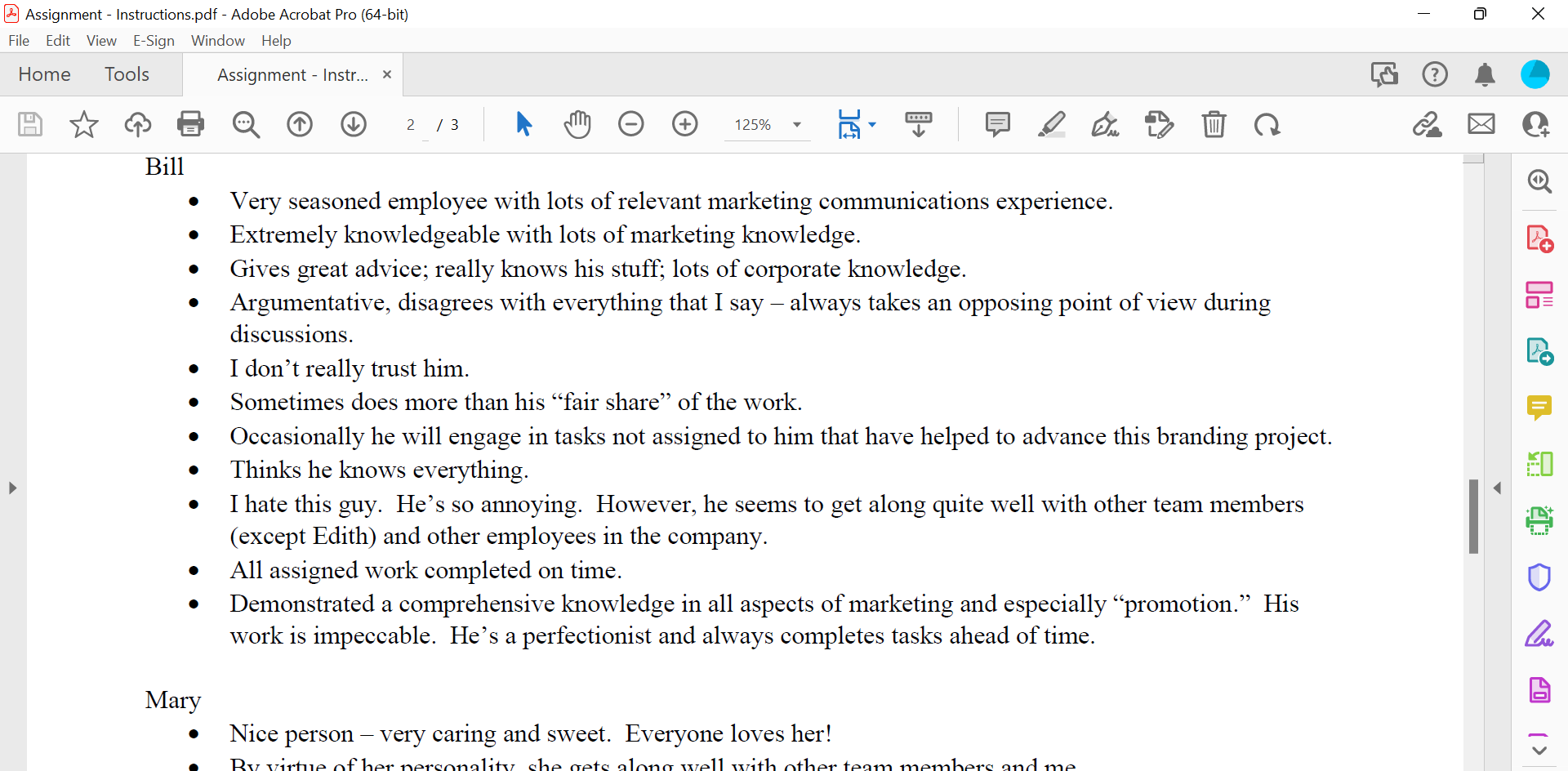This screenshot has width=1568, height=771.
Task: Open the Window menu
Action: [218, 41]
